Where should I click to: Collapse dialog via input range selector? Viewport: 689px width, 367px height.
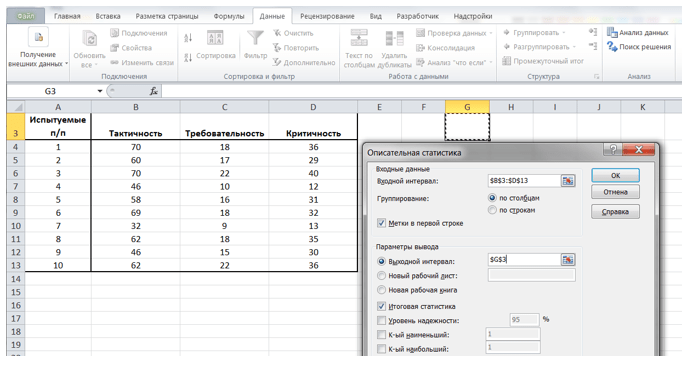point(568,181)
